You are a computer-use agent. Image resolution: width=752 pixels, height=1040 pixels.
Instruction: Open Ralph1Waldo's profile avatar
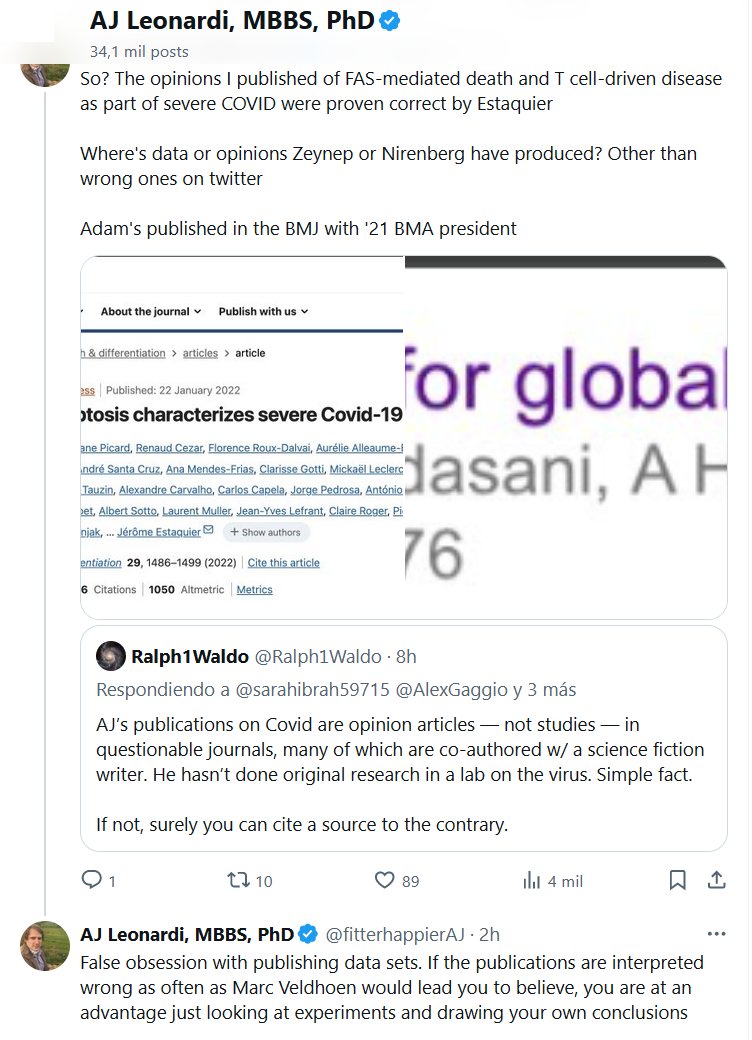coord(110,656)
